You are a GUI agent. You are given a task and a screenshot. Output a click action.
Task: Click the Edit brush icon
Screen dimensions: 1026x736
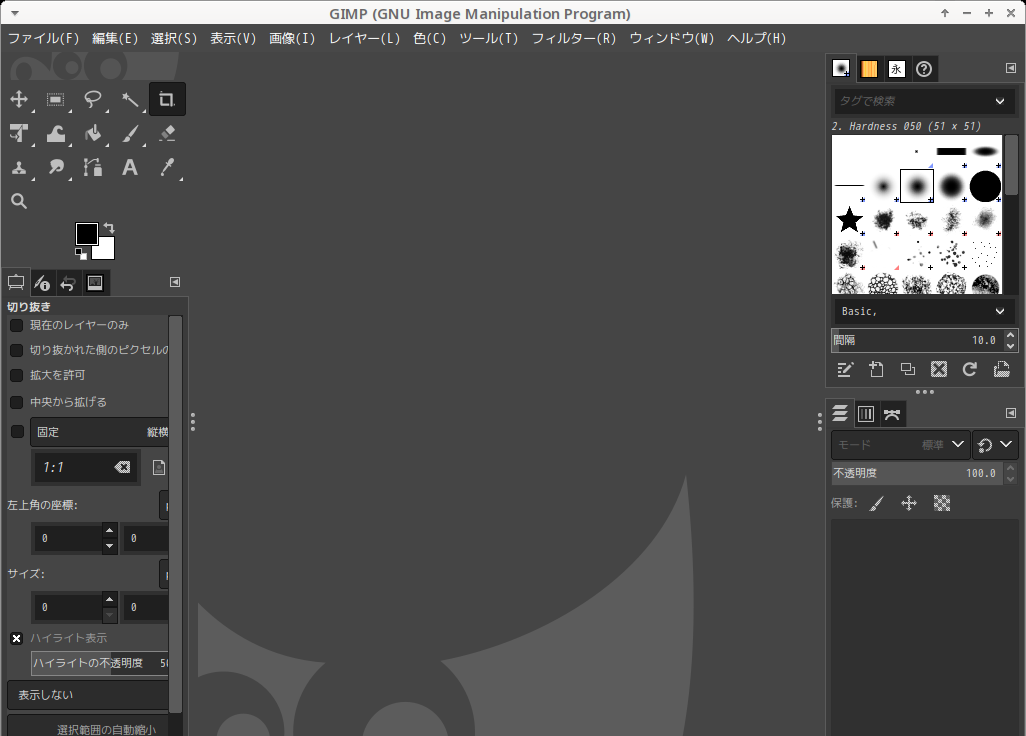[x=845, y=370]
